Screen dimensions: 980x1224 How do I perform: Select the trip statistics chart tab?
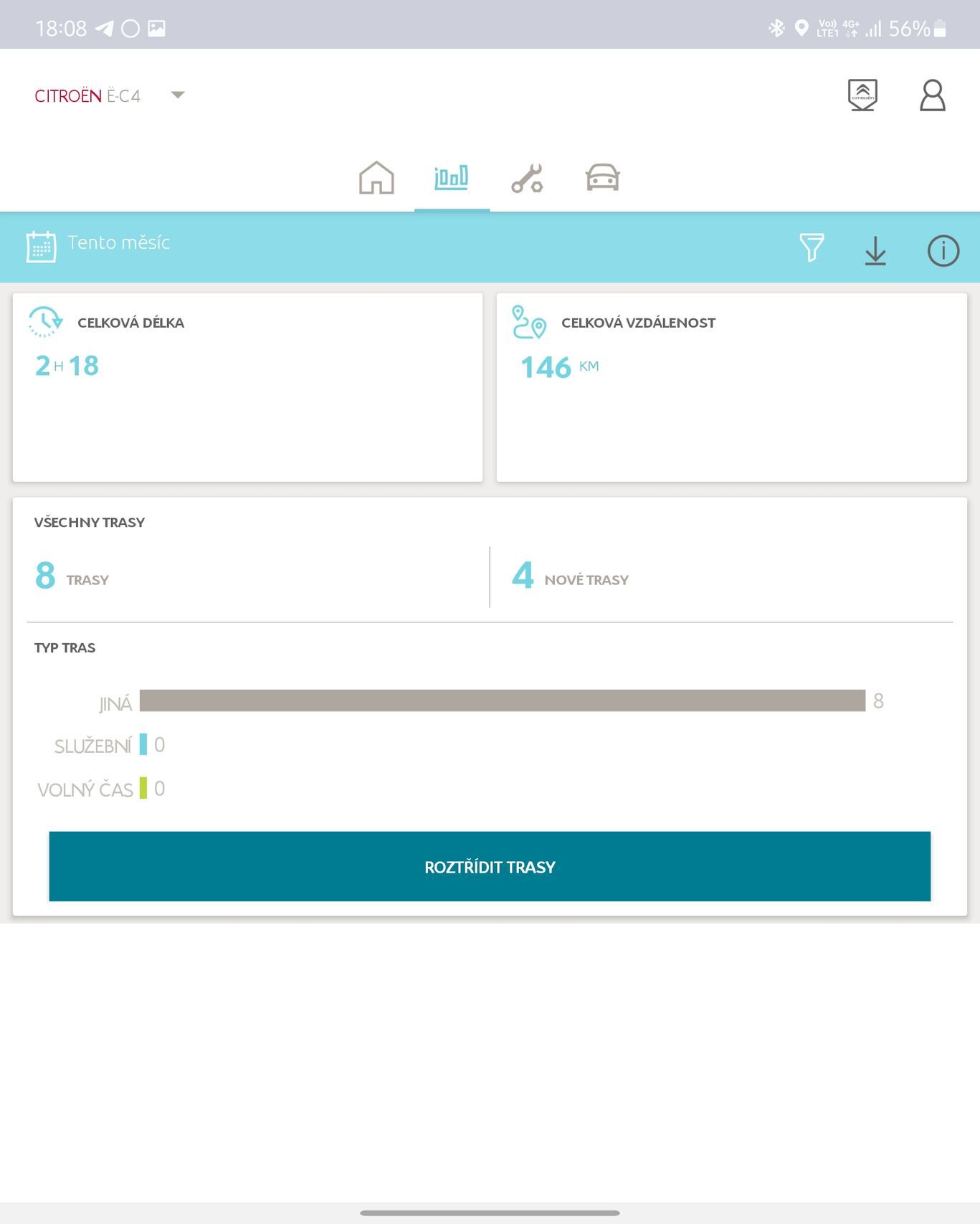451,178
